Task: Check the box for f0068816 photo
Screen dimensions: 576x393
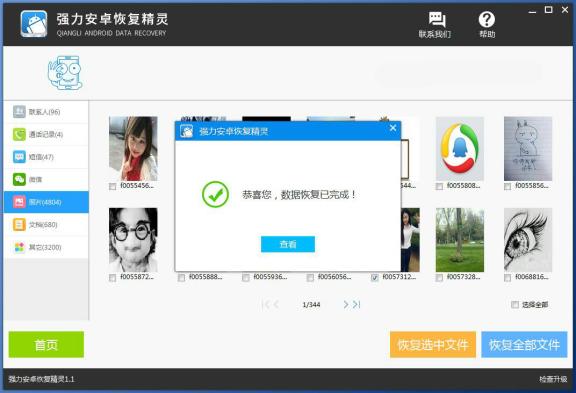Action: pyautogui.click(x=507, y=278)
